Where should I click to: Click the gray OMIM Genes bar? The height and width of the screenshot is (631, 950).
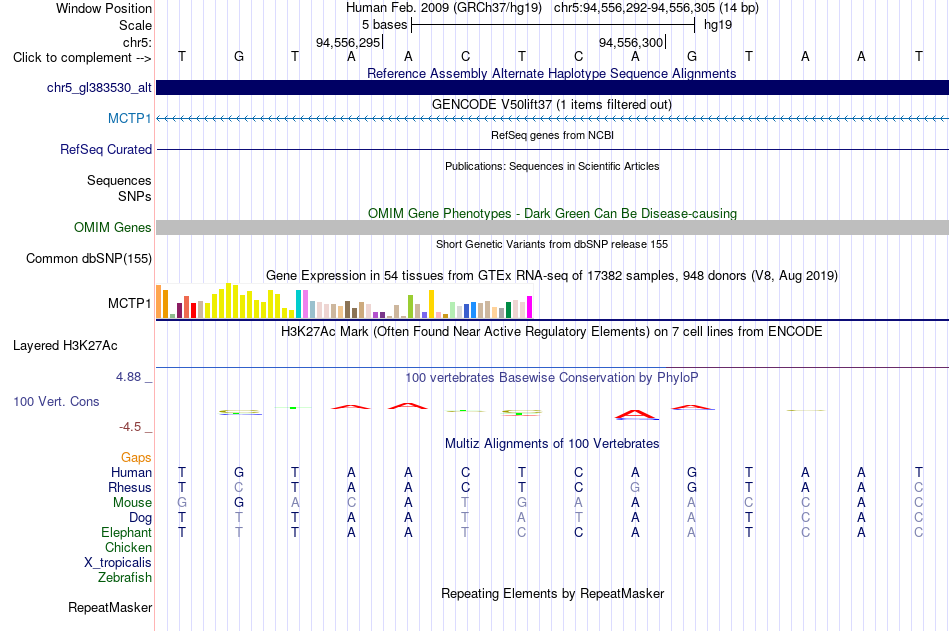552,227
